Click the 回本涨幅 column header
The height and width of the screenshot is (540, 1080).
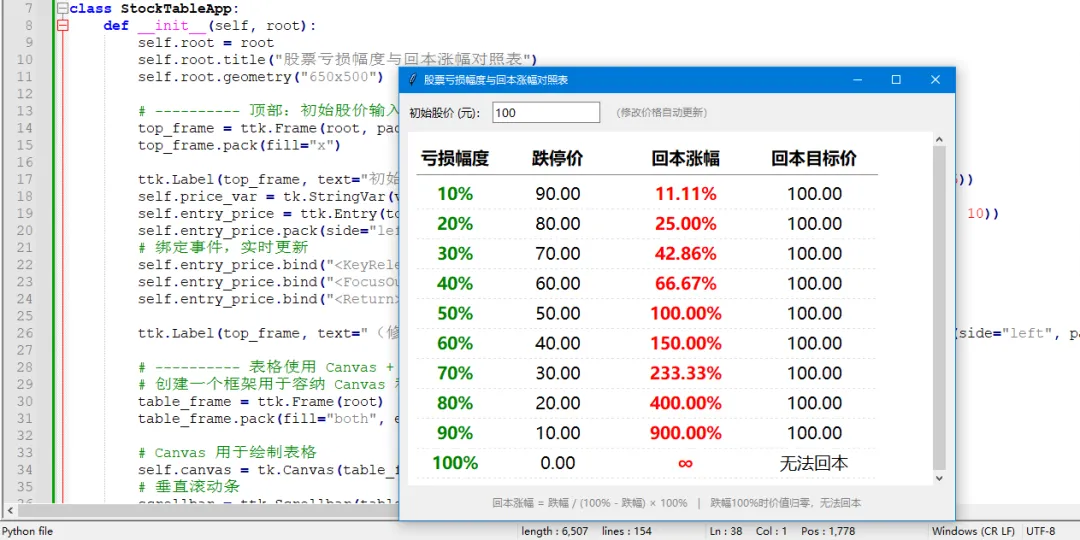click(x=686, y=159)
